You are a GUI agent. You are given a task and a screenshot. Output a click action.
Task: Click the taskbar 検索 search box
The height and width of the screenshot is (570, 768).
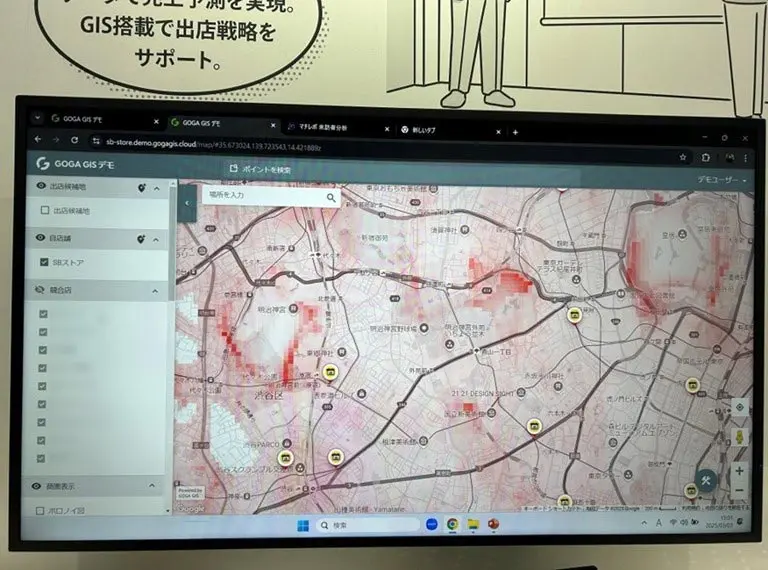[367, 525]
